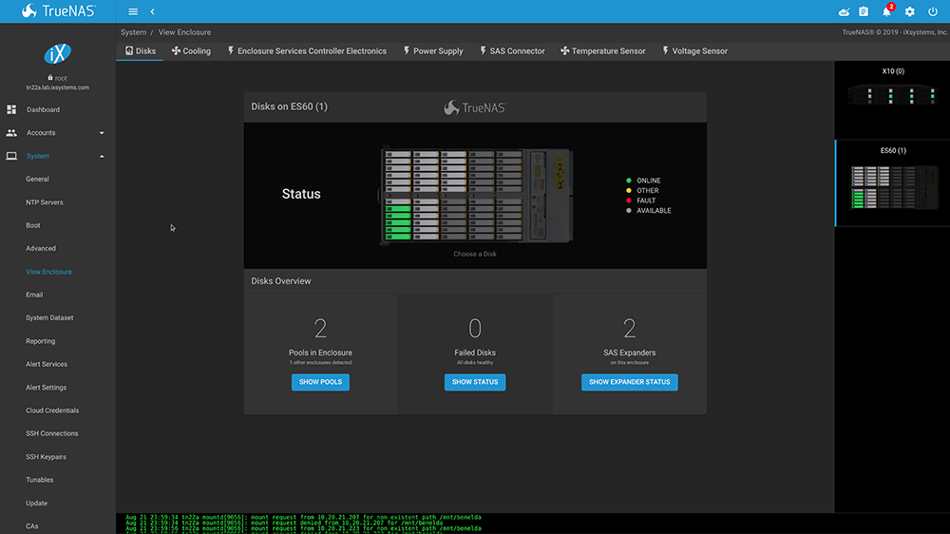Click the Accounts people icon
The image size is (950, 534).
click(12, 133)
